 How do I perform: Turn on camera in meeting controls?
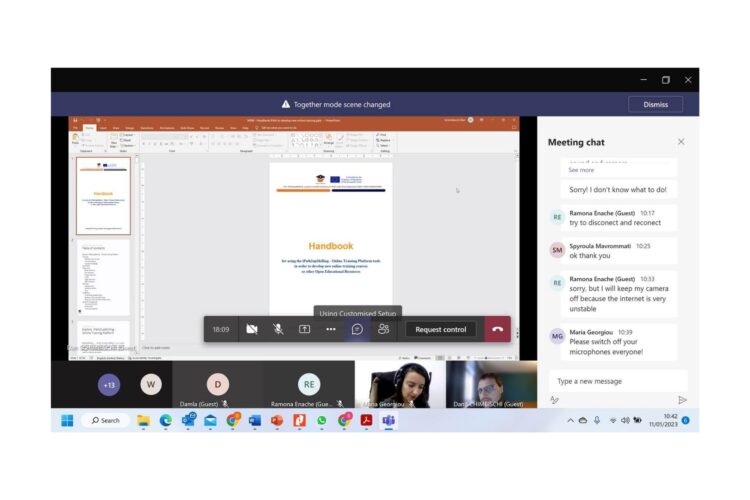(x=252, y=329)
